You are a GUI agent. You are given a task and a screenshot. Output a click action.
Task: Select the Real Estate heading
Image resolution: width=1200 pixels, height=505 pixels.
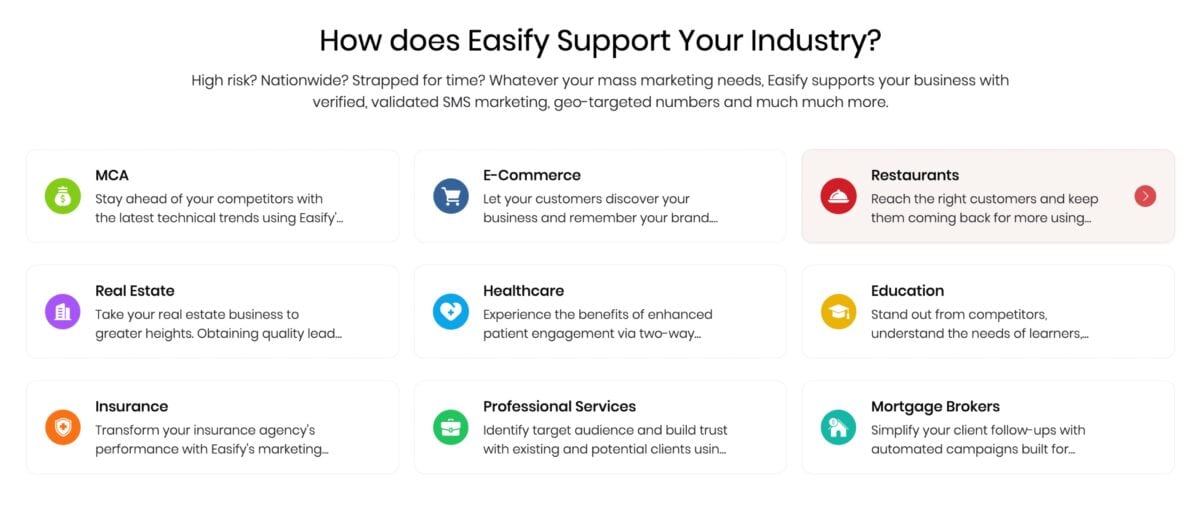135,291
